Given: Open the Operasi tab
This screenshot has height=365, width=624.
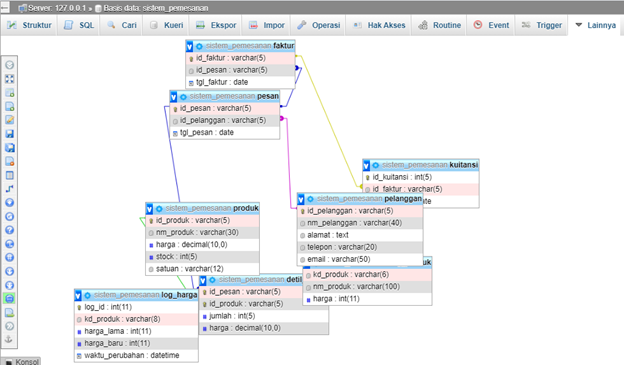Looking at the screenshot, I should [318, 25].
